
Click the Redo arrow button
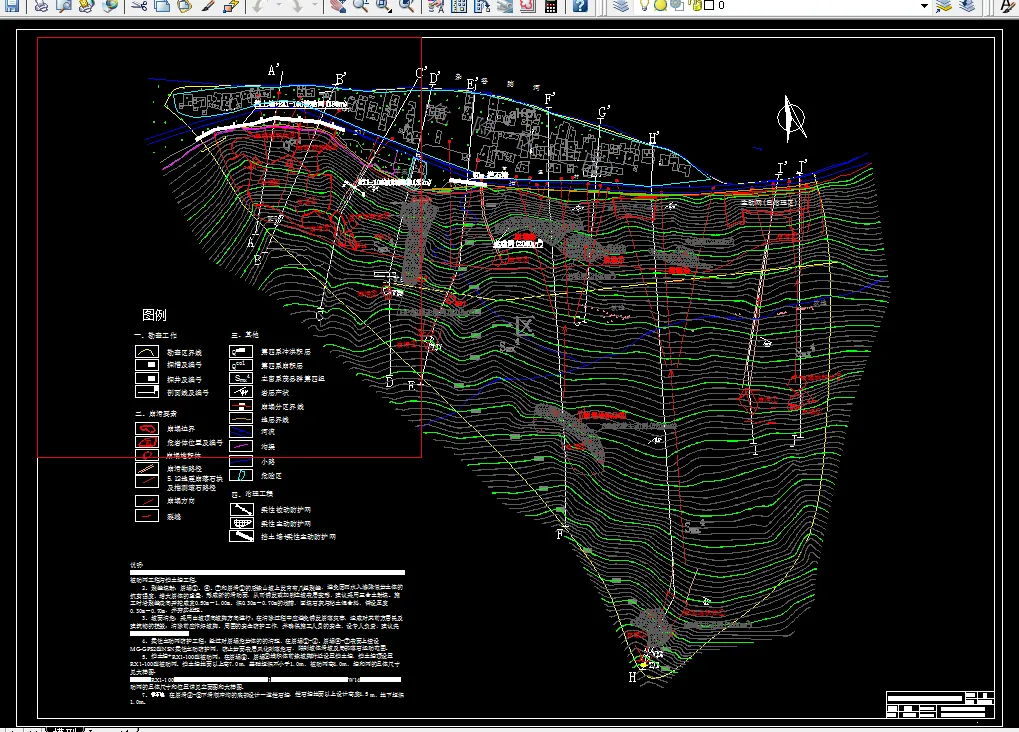pos(298,6)
